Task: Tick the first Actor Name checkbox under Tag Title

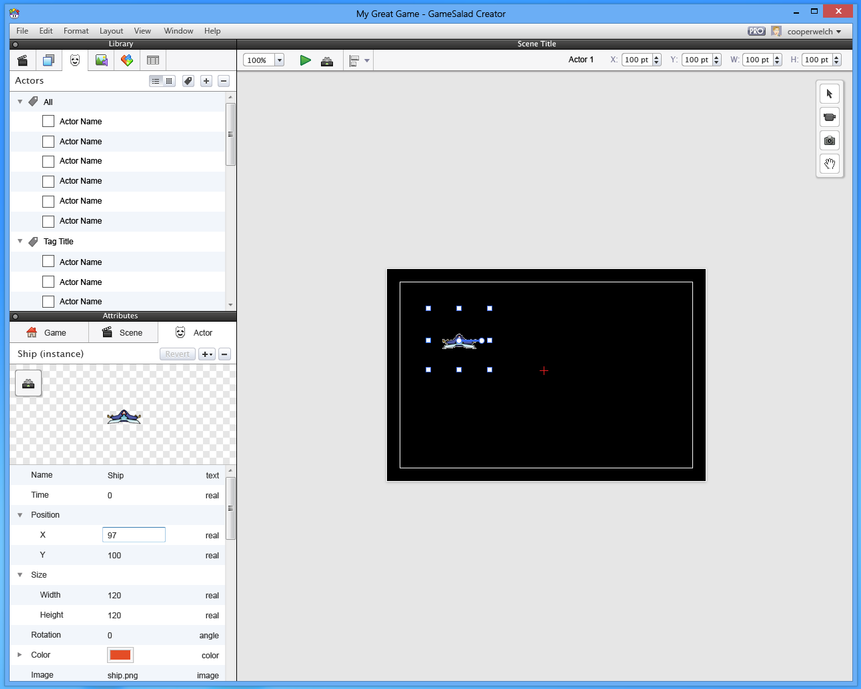Action: coord(48,262)
